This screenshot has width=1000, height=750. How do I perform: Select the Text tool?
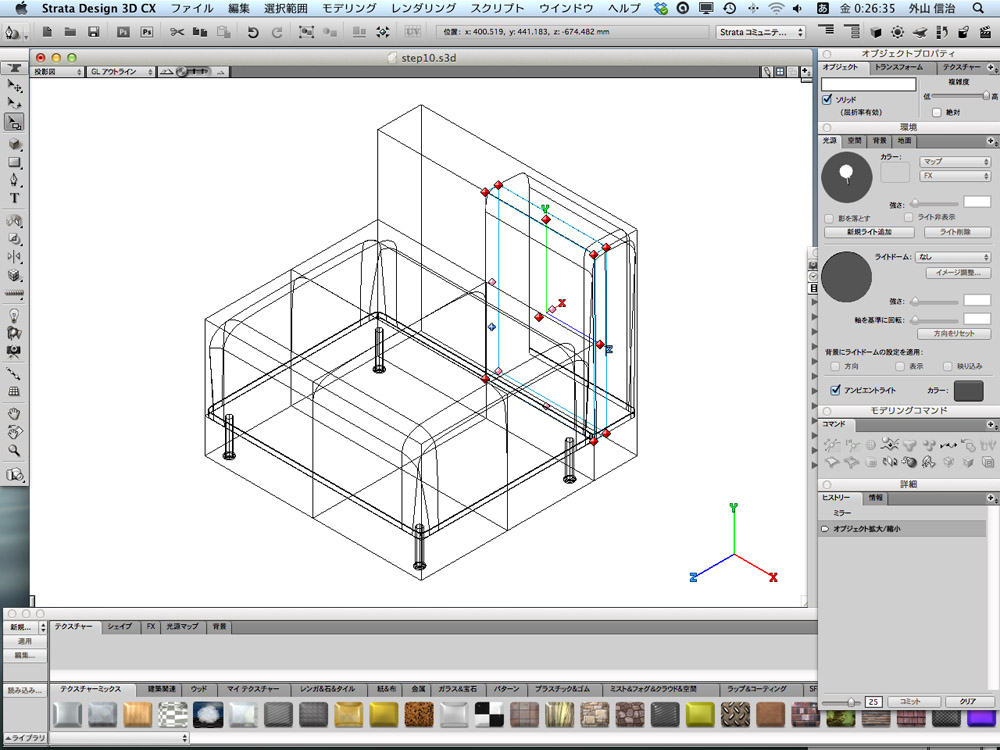click(14, 198)
